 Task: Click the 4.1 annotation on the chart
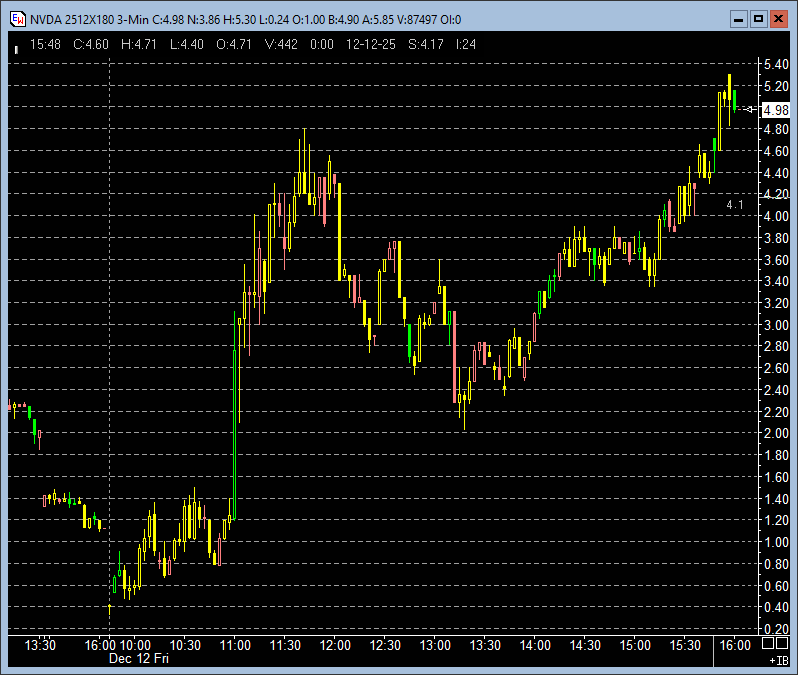(735, 204)
